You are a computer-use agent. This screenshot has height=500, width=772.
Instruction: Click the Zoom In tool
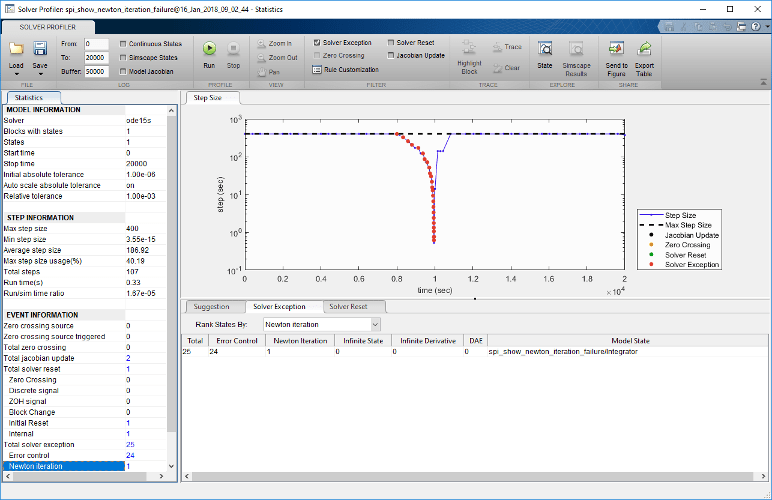coord(274,44)
